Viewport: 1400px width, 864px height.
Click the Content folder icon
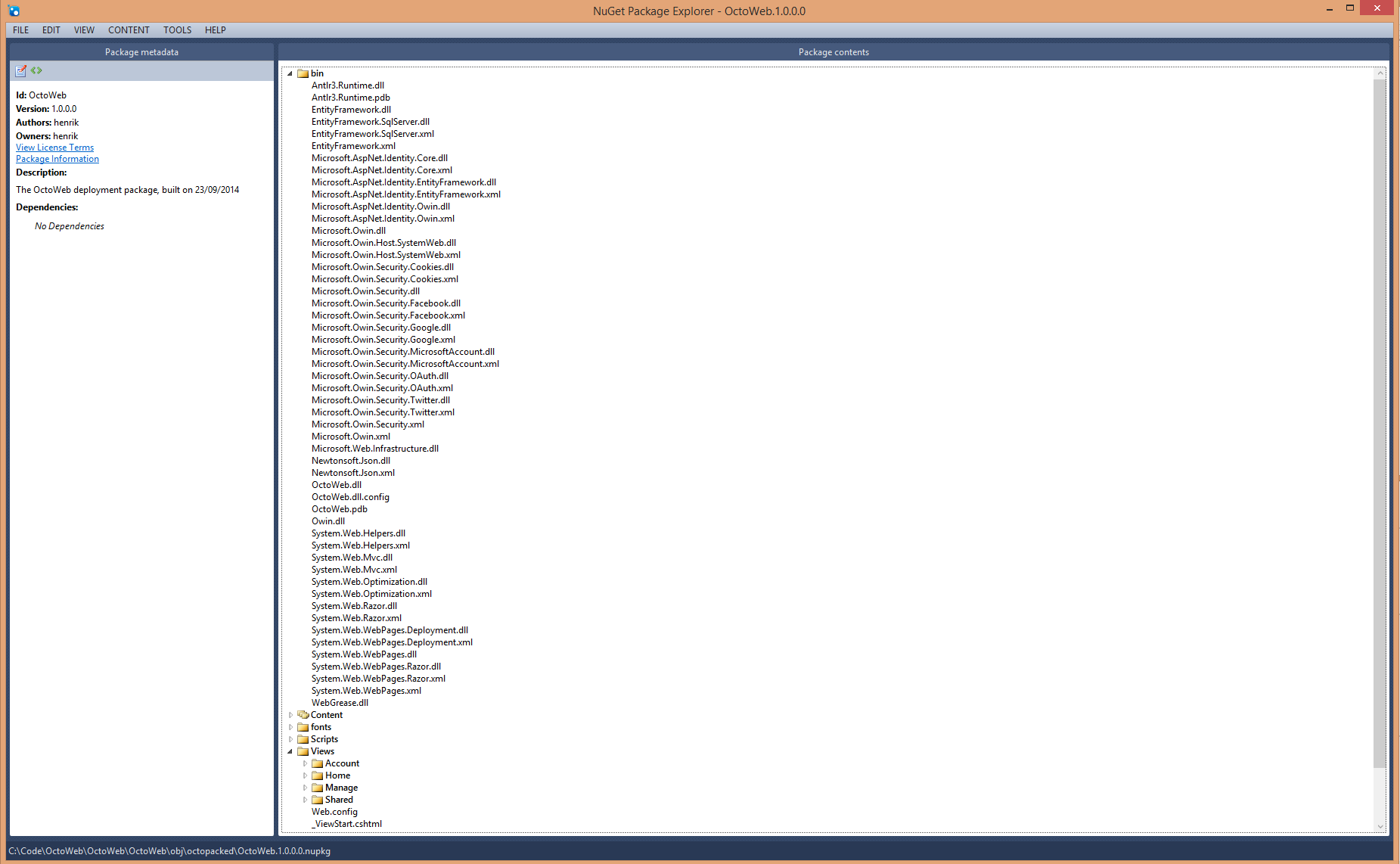tap(303, 714)
